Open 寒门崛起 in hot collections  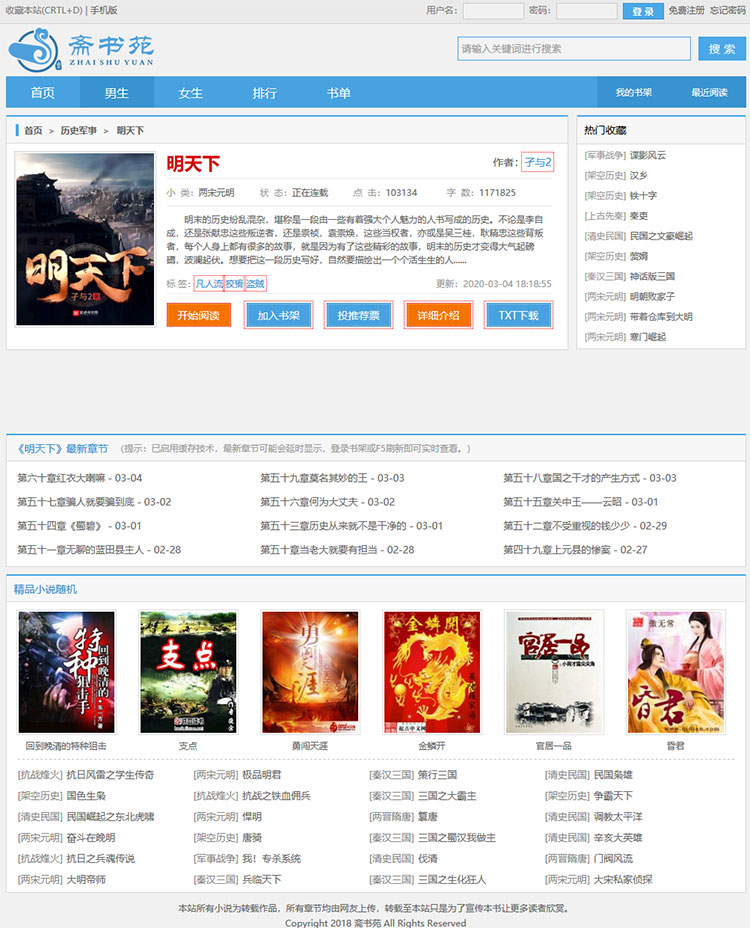tap(648, 336)
